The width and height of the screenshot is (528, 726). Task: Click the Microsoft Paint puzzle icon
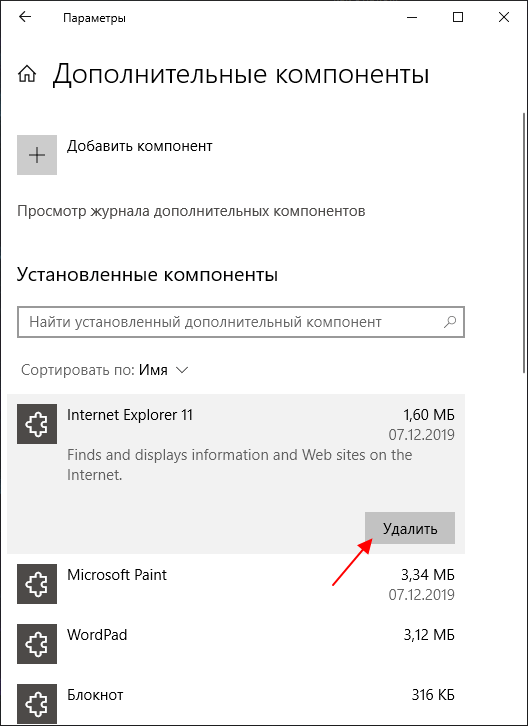tap(37, 584)
